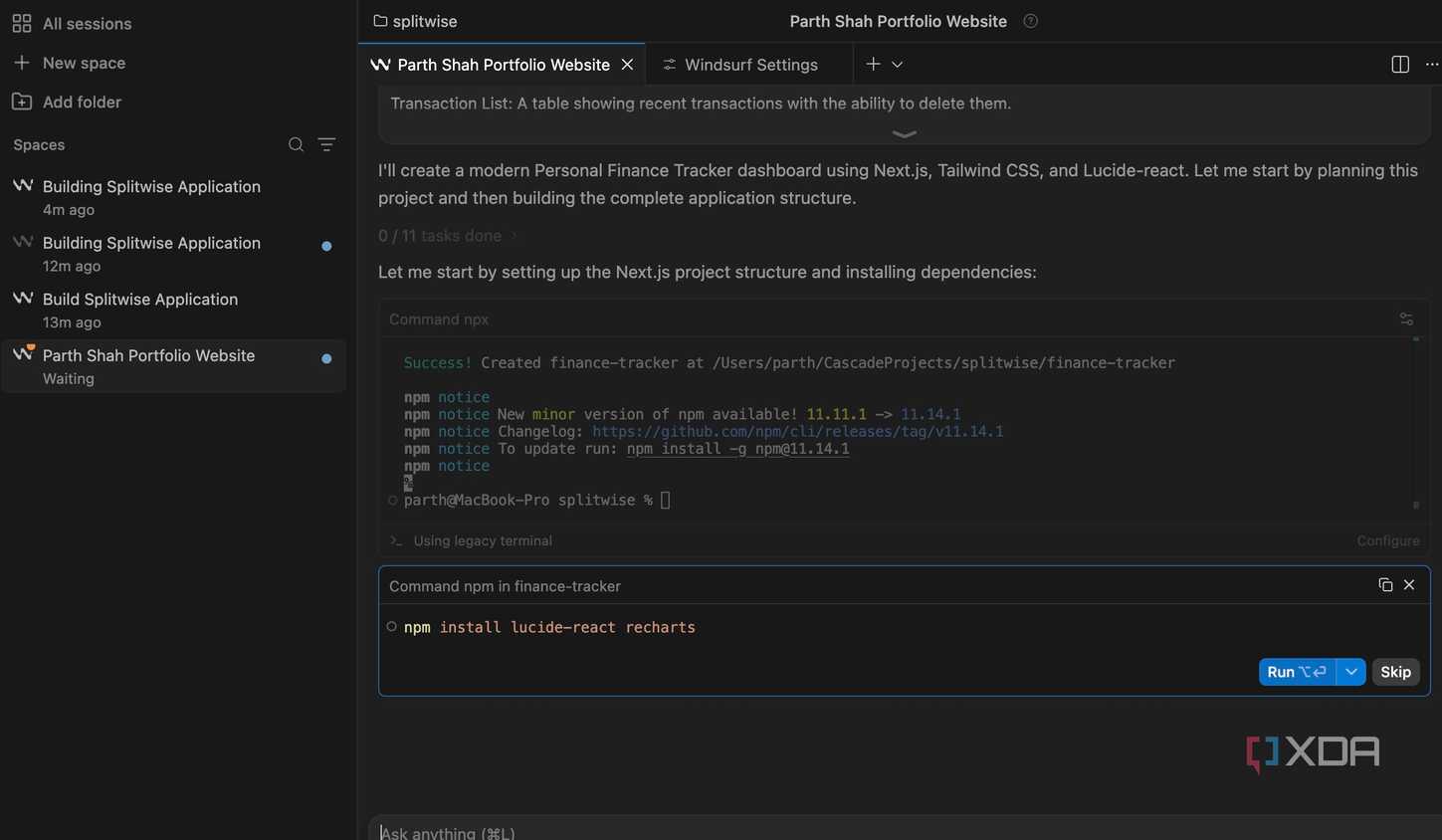Screen dimensions: 1442x840
Task: Open Building Splitwise Application from 4m ago
Action: tap(173, 197)
